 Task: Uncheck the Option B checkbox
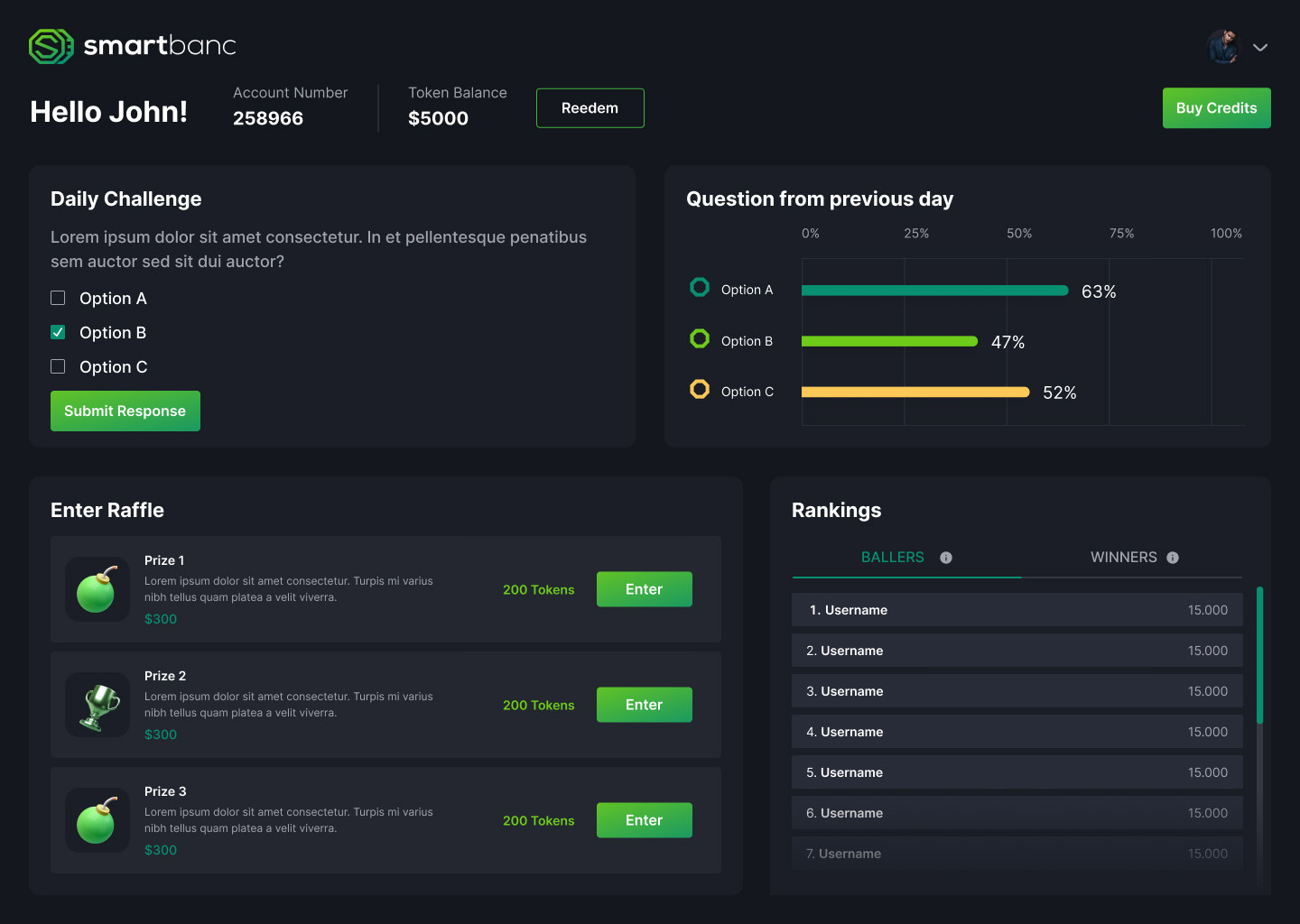point(58,332)
